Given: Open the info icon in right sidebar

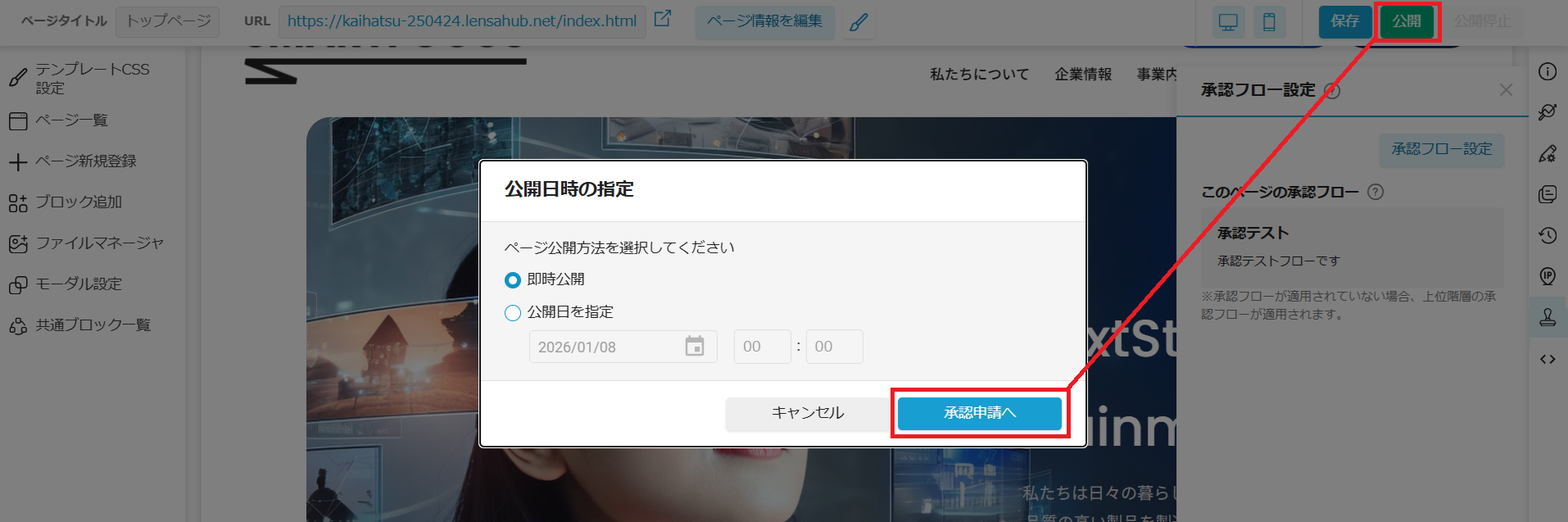Looking at the screenshot, I should coord(1548,71).
